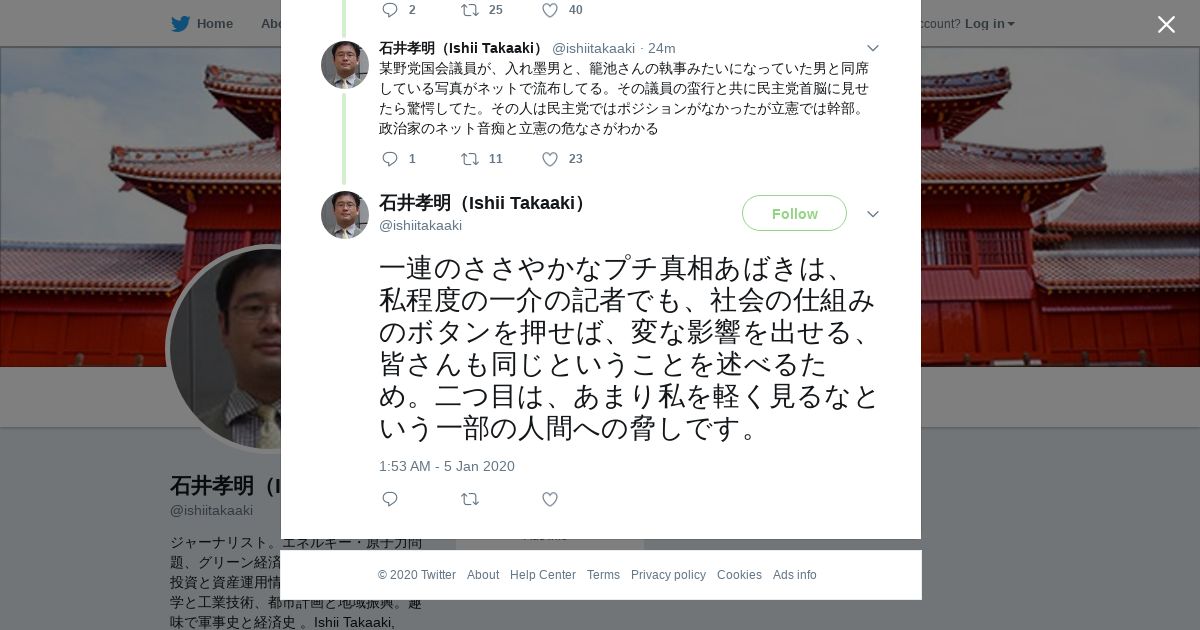Reply to the main tweet from 5 Jan 2020
Viewport: 1200px width, 630px height.
click(390, 499)
